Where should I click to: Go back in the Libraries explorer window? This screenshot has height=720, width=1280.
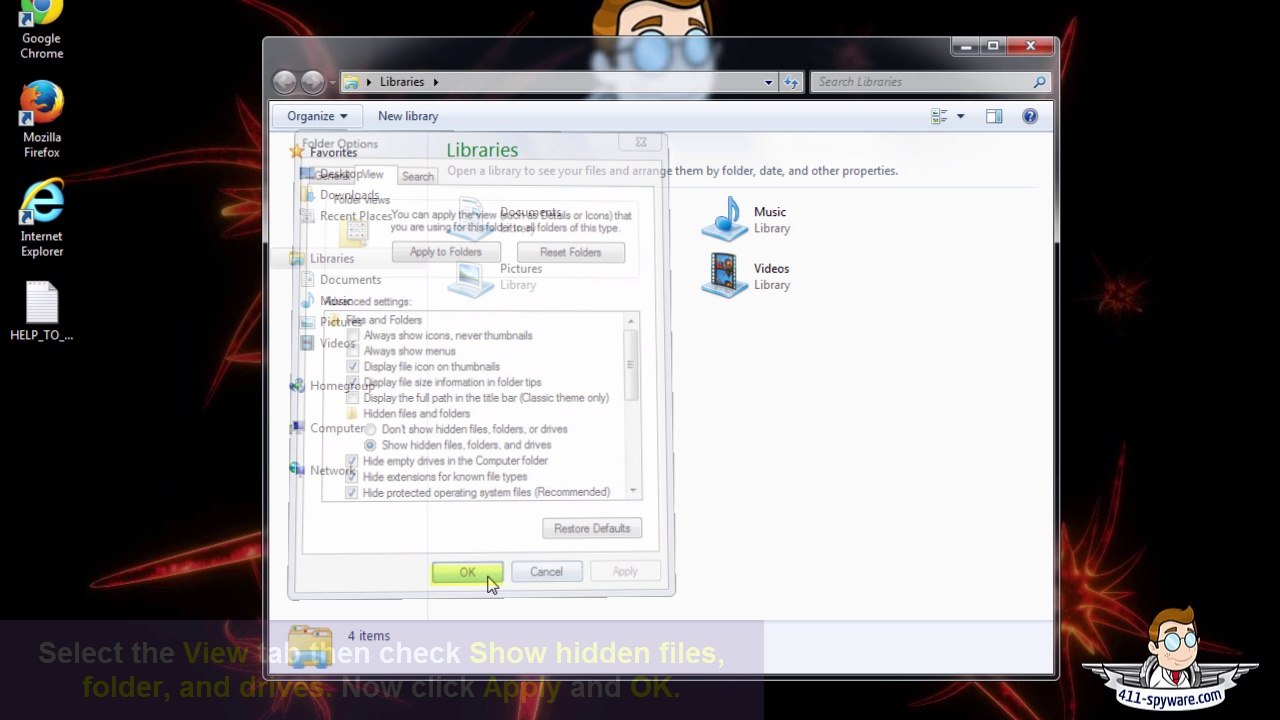(x=285, y=82)
